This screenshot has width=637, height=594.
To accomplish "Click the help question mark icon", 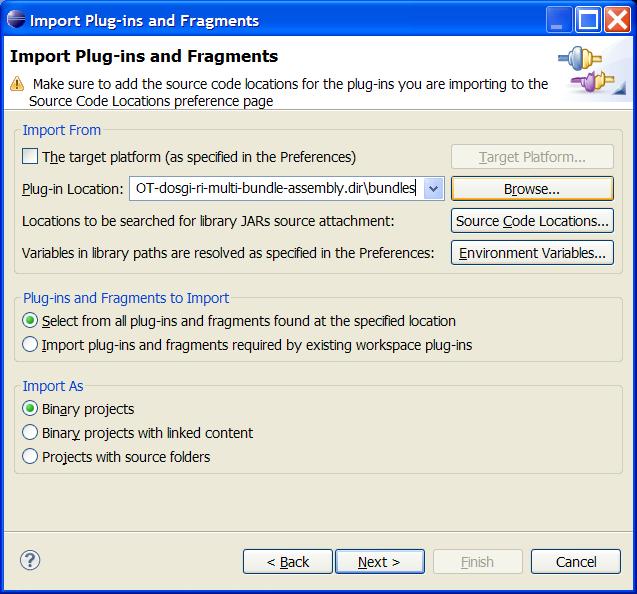I will point(30,561).
